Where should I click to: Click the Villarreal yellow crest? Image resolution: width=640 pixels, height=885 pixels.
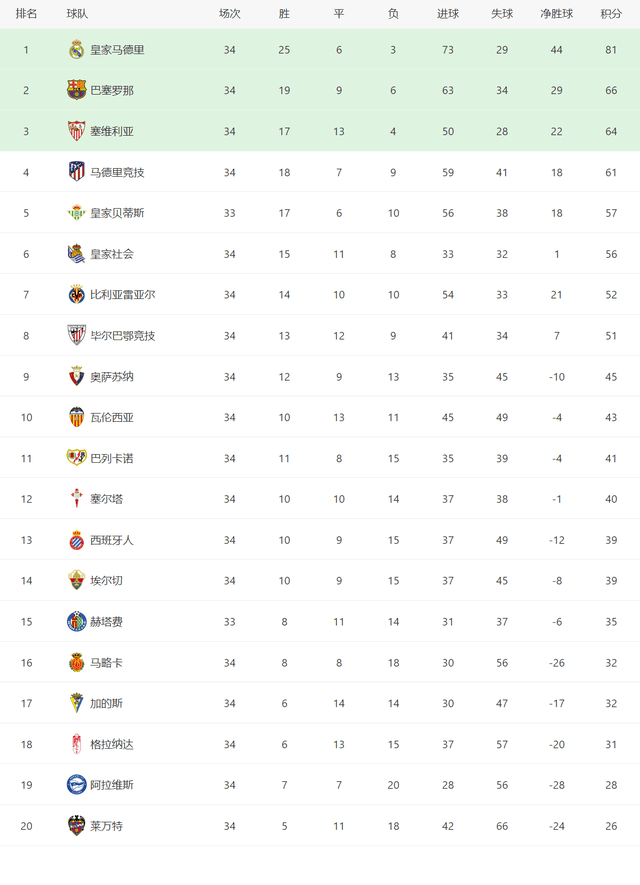click(x=76, y=295)
